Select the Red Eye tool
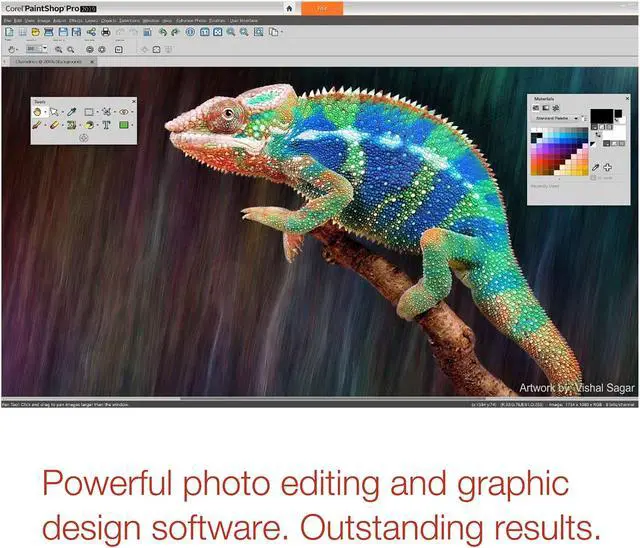 [x=124, y=112]
